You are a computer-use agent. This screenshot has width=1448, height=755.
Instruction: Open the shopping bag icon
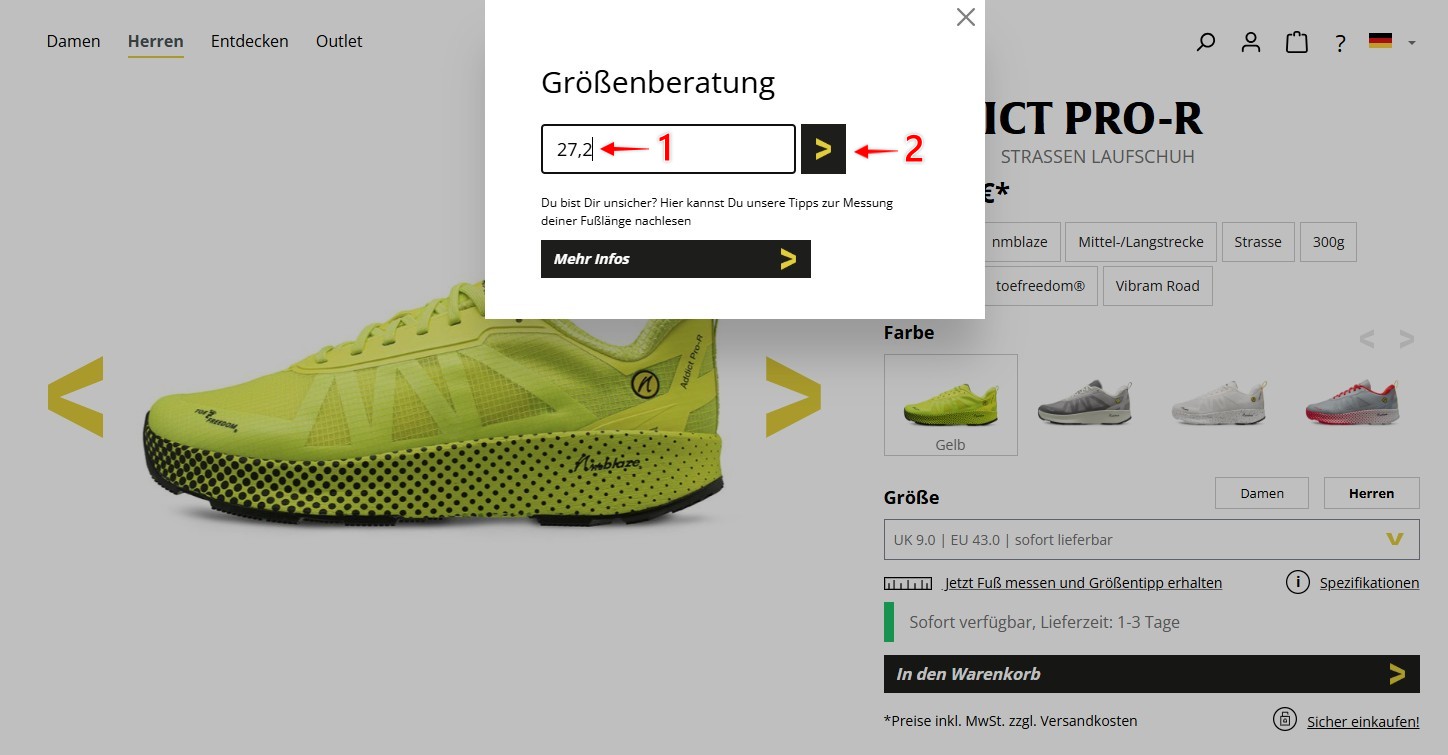(1297, 42)
